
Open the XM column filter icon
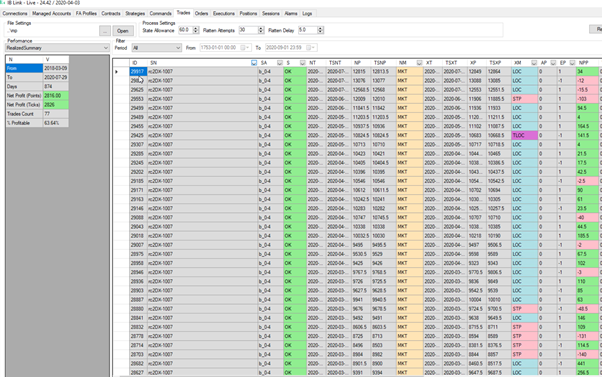534,63
